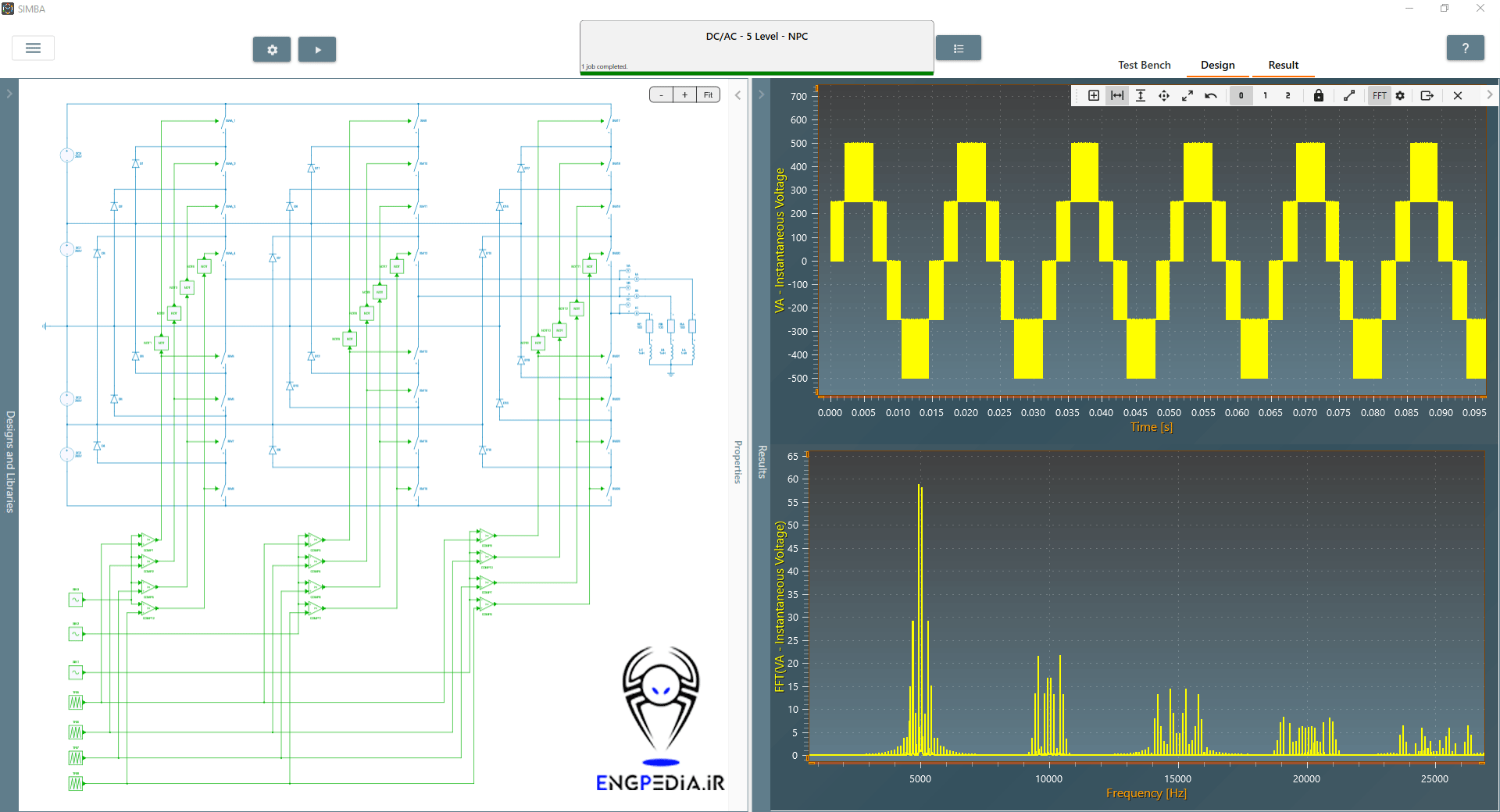Zoom in the schematic with plus button
The height and width of the screenshot is (812, 1500).
point(684,95)
